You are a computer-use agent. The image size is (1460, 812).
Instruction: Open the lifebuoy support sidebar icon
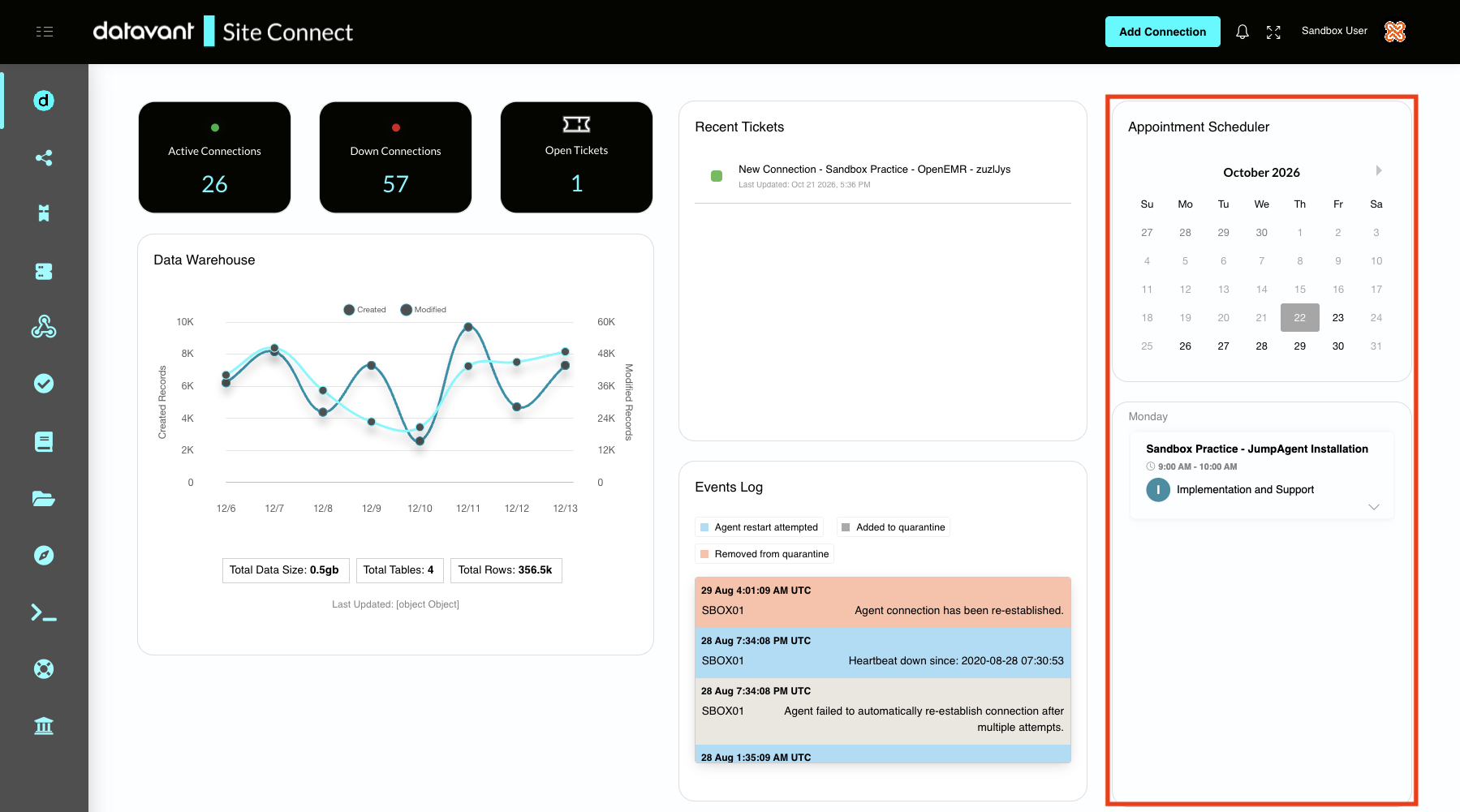point(44,668)
